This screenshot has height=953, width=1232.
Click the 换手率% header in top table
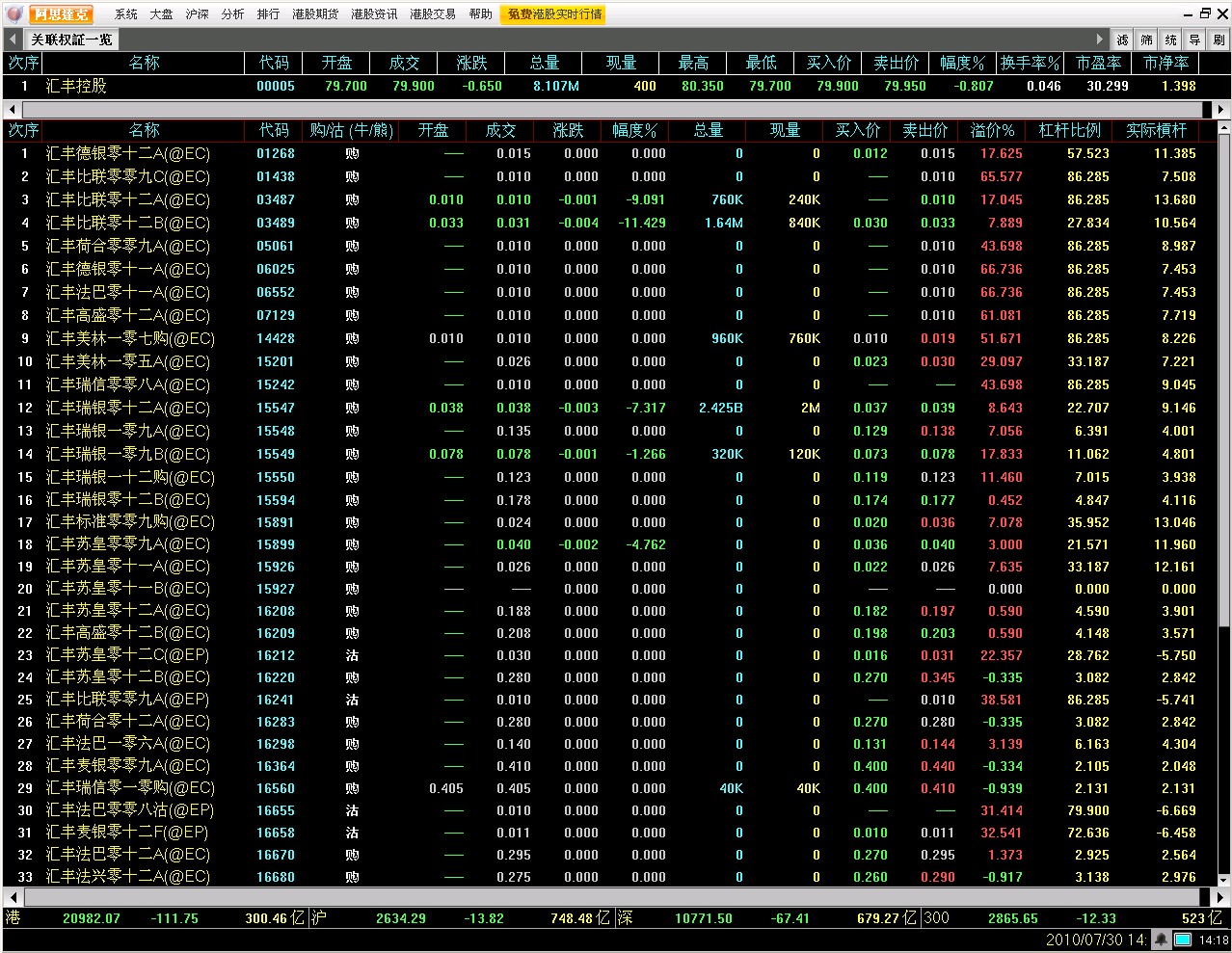1031,63
